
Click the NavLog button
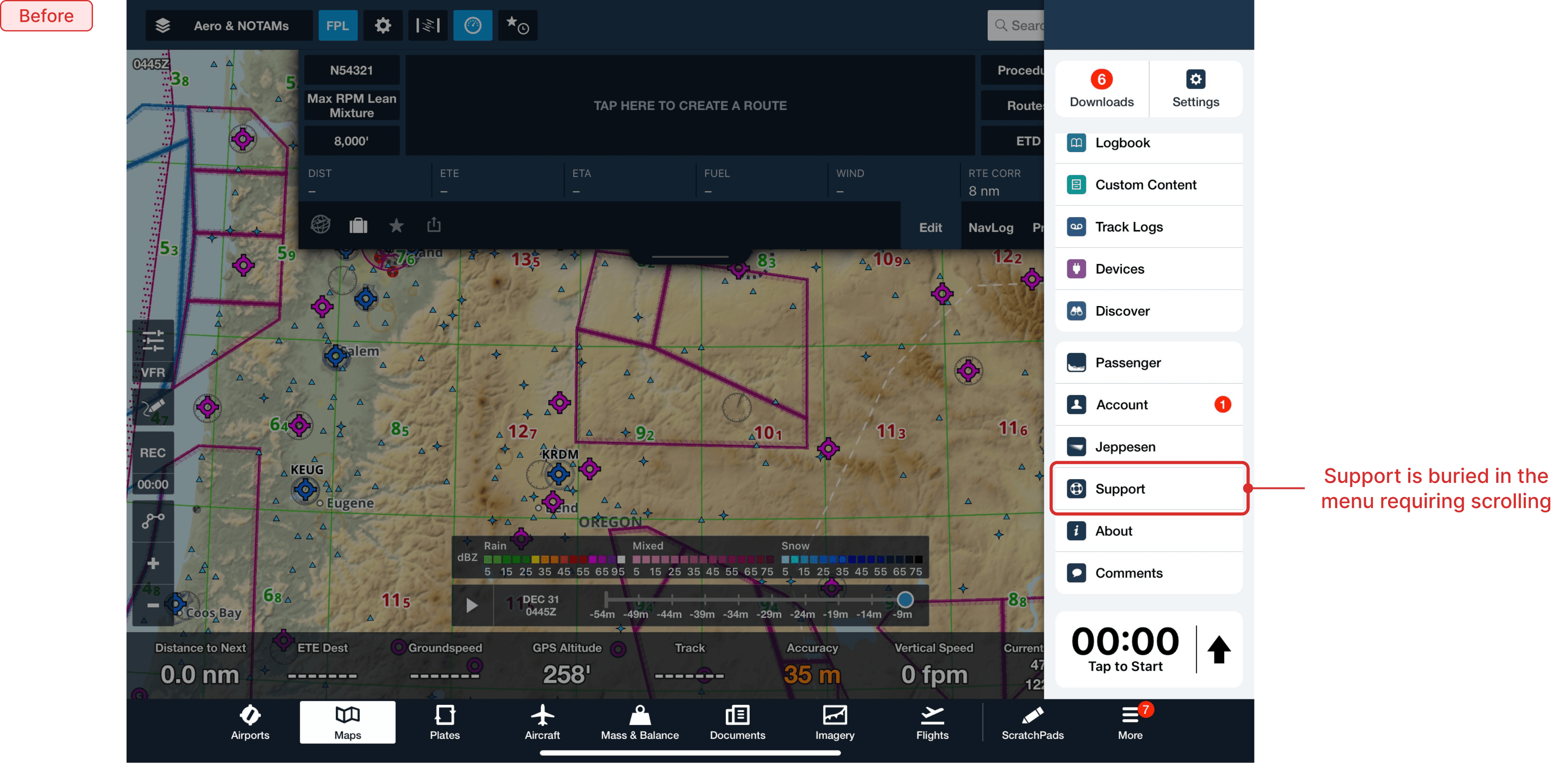point(990,227)
